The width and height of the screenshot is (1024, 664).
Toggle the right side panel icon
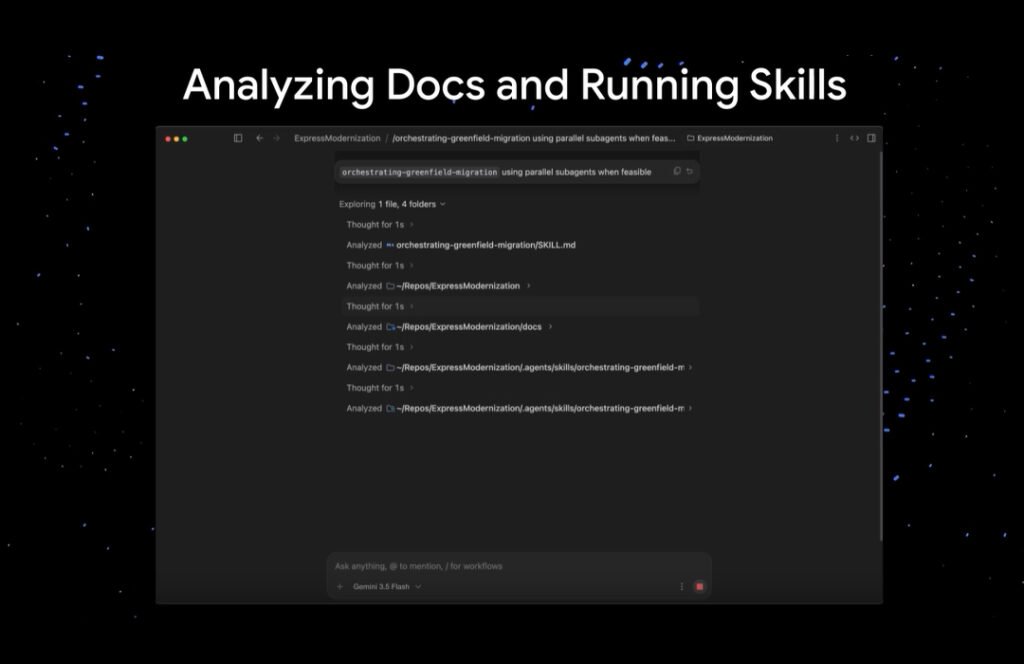pyautogui.click(x=871, y=138)
